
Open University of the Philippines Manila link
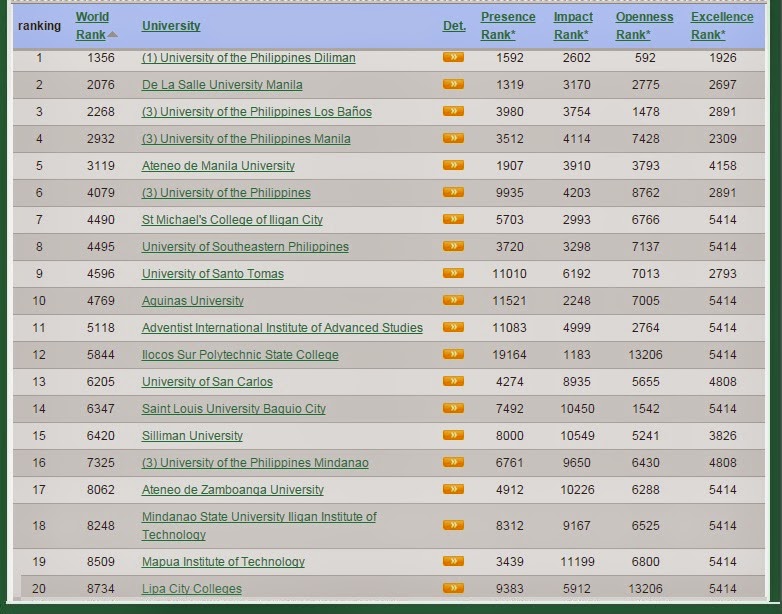click(246, 139)
